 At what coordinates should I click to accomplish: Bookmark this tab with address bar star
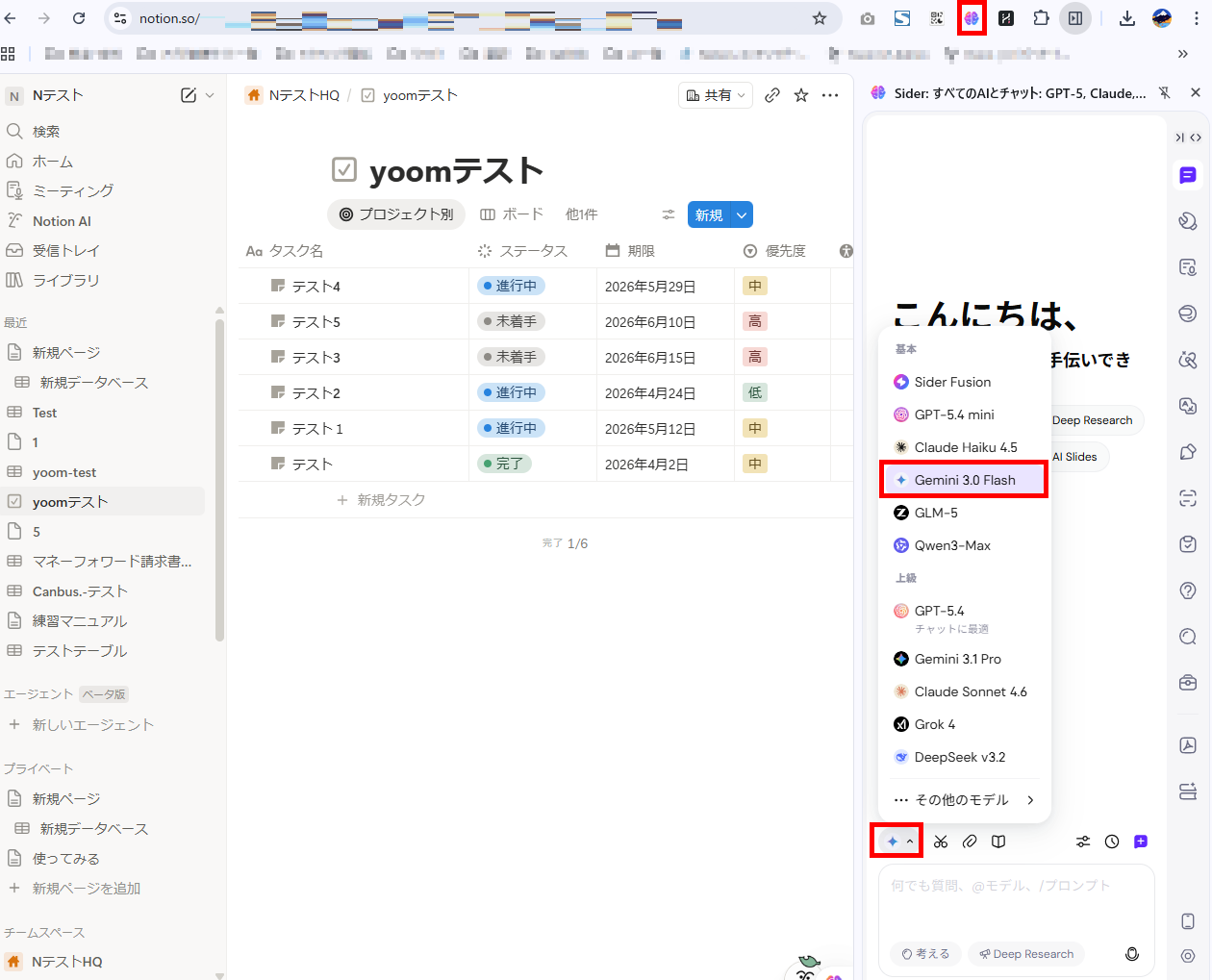click(x=820, y=18)
